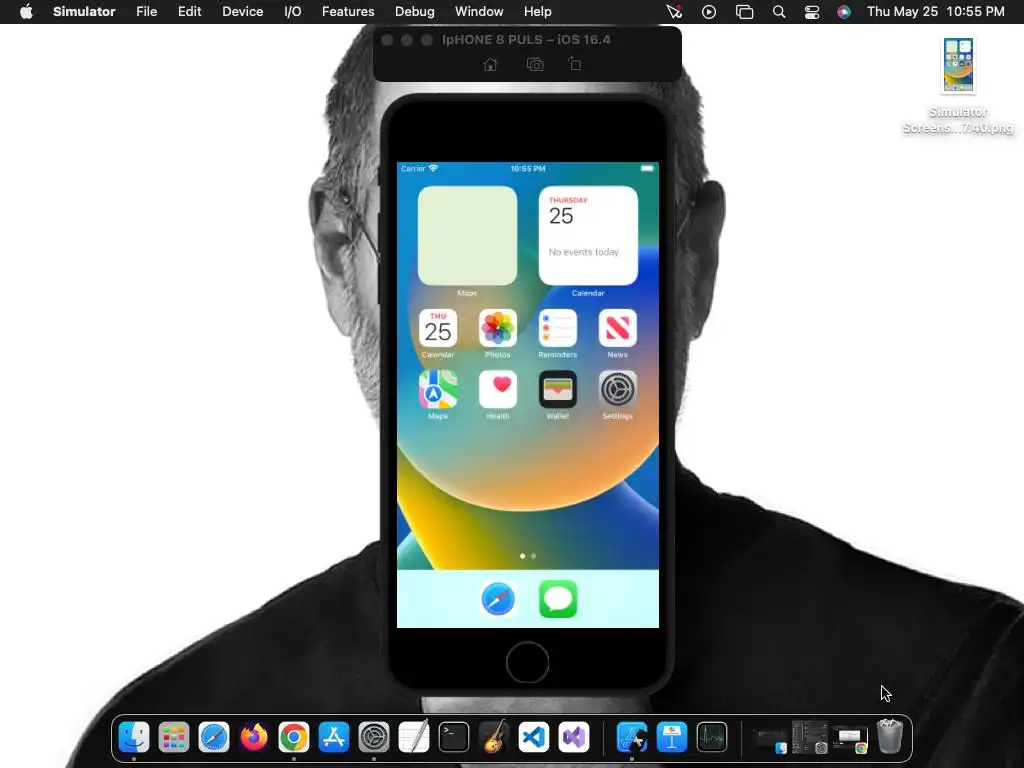Open the Calendar app on iPhone home screen
The height and width of the screenshot is (768, 1024).
click(x=438, y=328)
